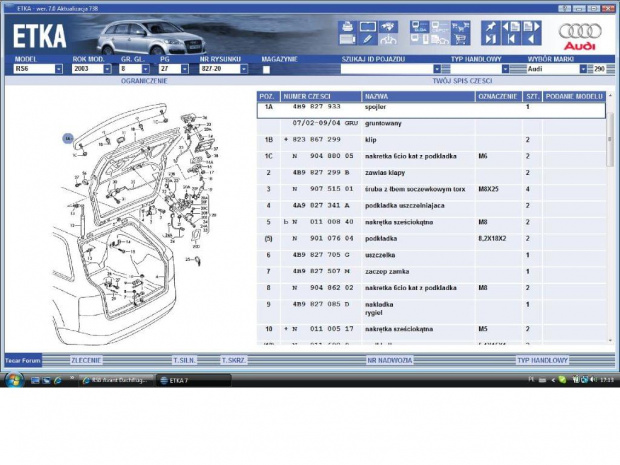Click the volume speaker tray icon
The image size is (620, 465).
(x=593, y=380)
